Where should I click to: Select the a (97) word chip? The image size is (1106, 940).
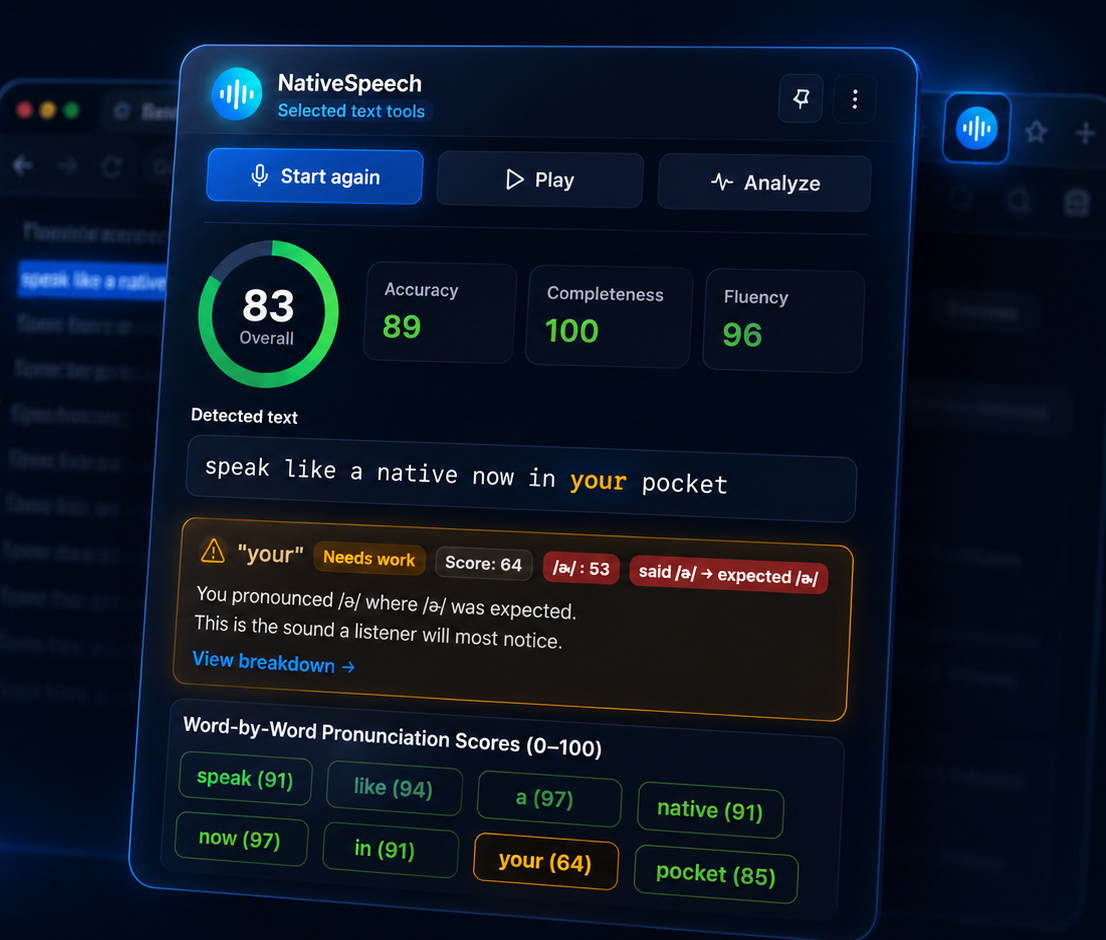(549, 798)
